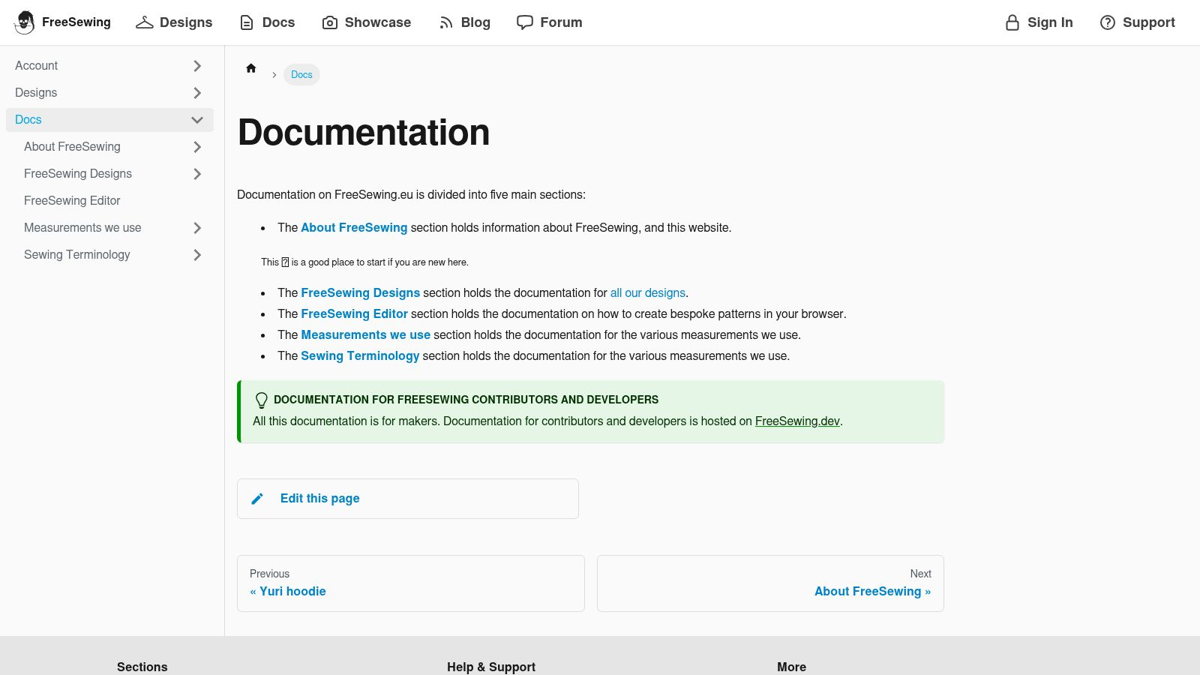Select Sewing Terminology in the sidebar
This screenshot has height=675, width=1200.
77,254
